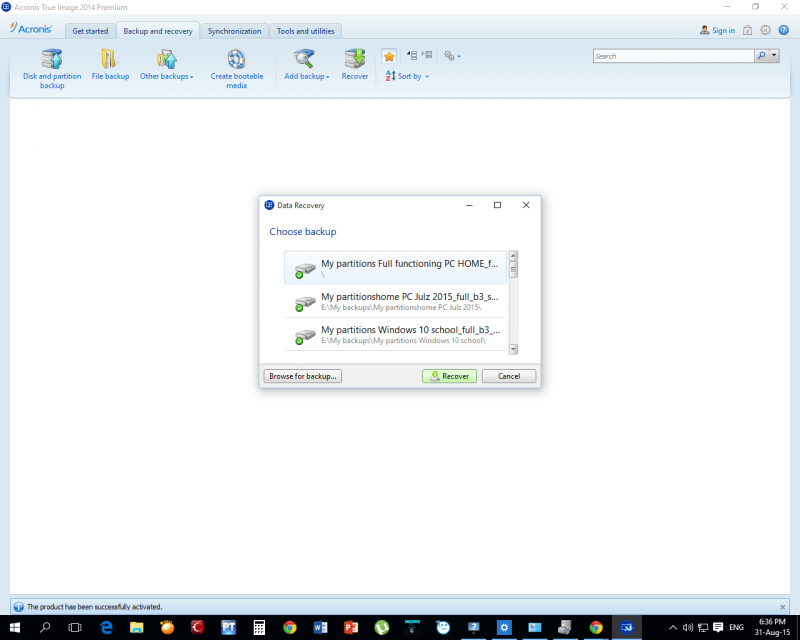Cancel the Data Recovery dialog
The height and width of the screenshot is (640, 800).
(509, 376)
